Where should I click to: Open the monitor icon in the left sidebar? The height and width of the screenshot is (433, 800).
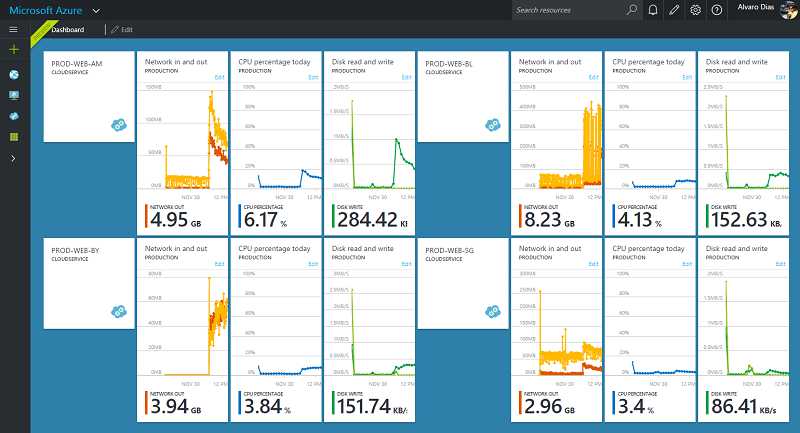[x=14, y=95]
